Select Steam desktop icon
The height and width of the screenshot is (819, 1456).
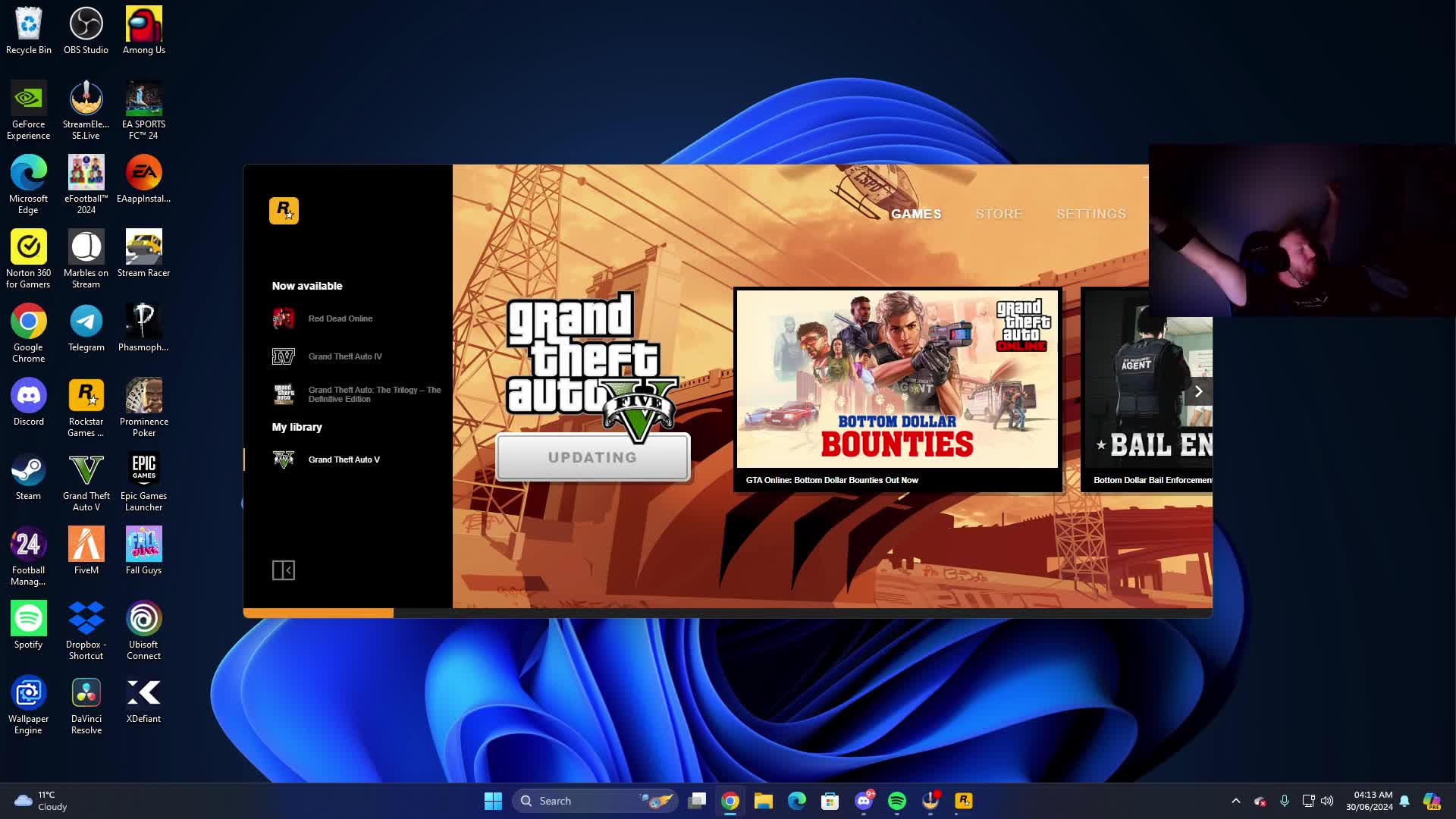[29, 477]
